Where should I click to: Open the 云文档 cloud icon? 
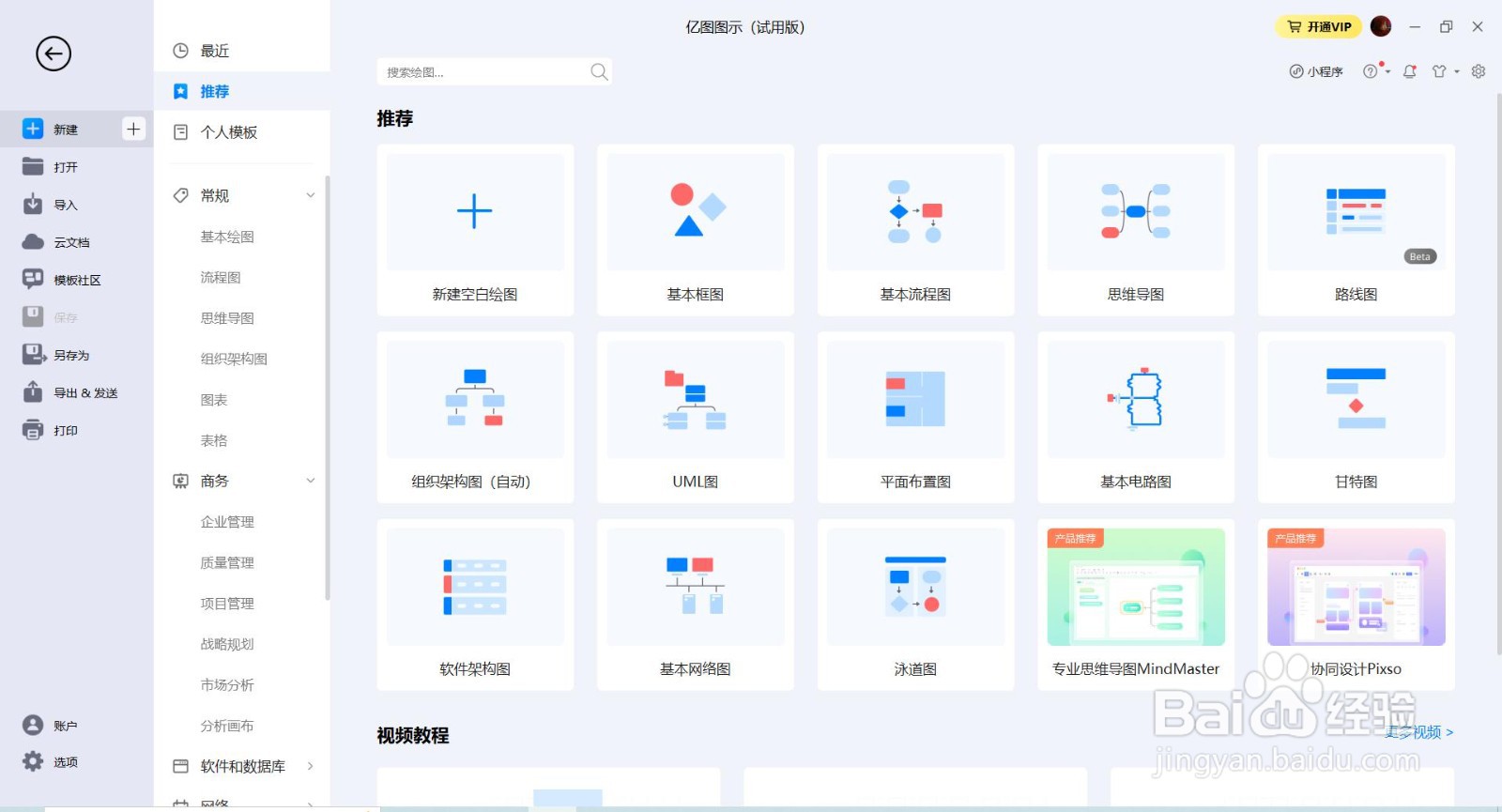coord(33,242)
